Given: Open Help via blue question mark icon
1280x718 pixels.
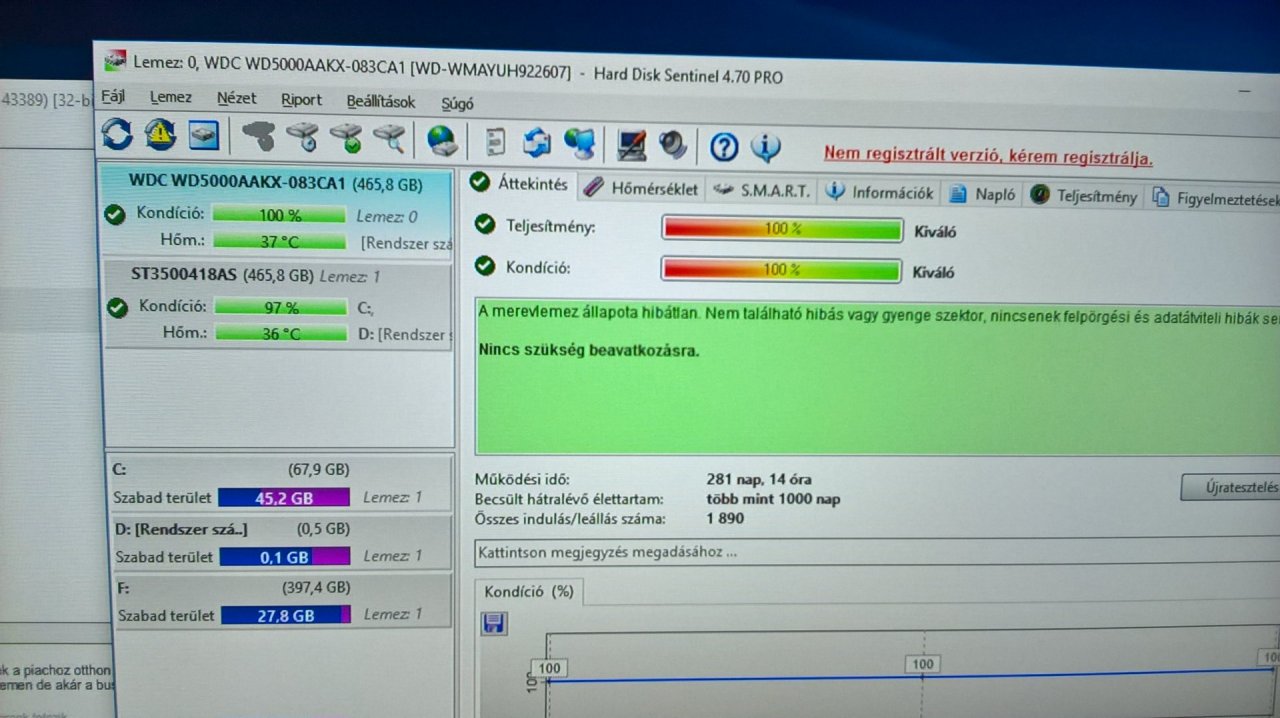Looking at the screenshot, I should click(724, 147).
